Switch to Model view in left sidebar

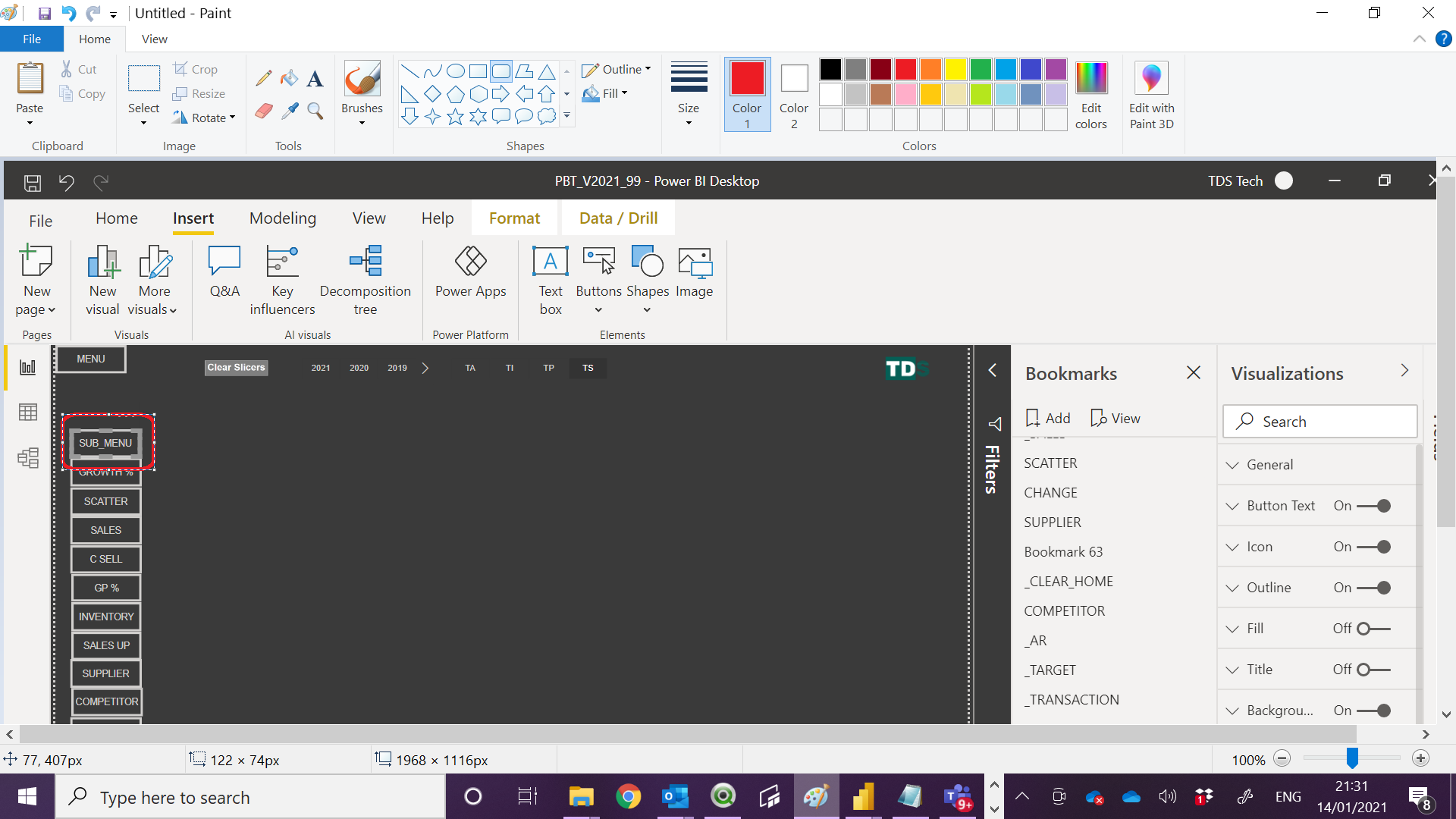click(x=28, y=457)
